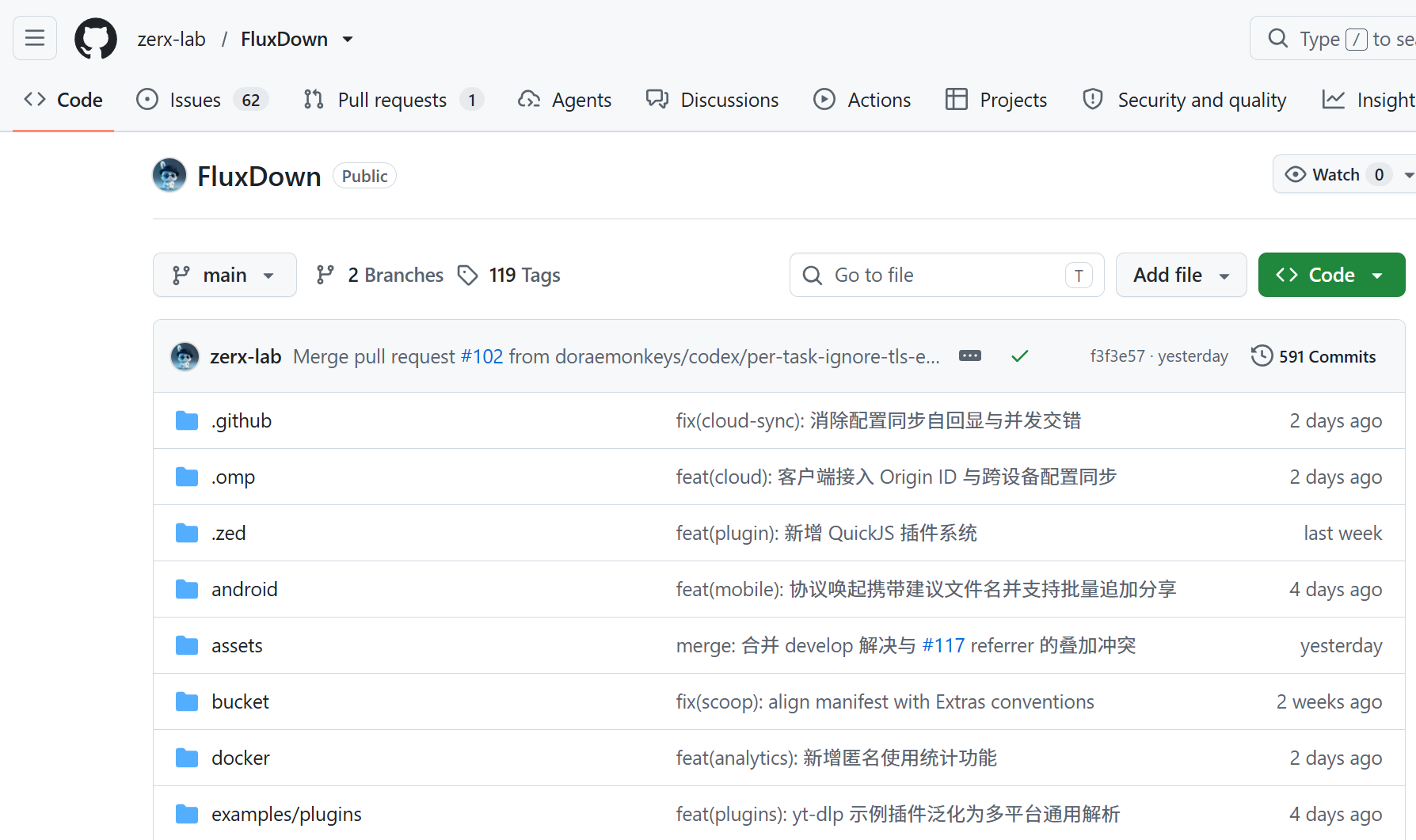
Task: Go to zerx-lab owner in breadcrumb
Action: point(171,39)
